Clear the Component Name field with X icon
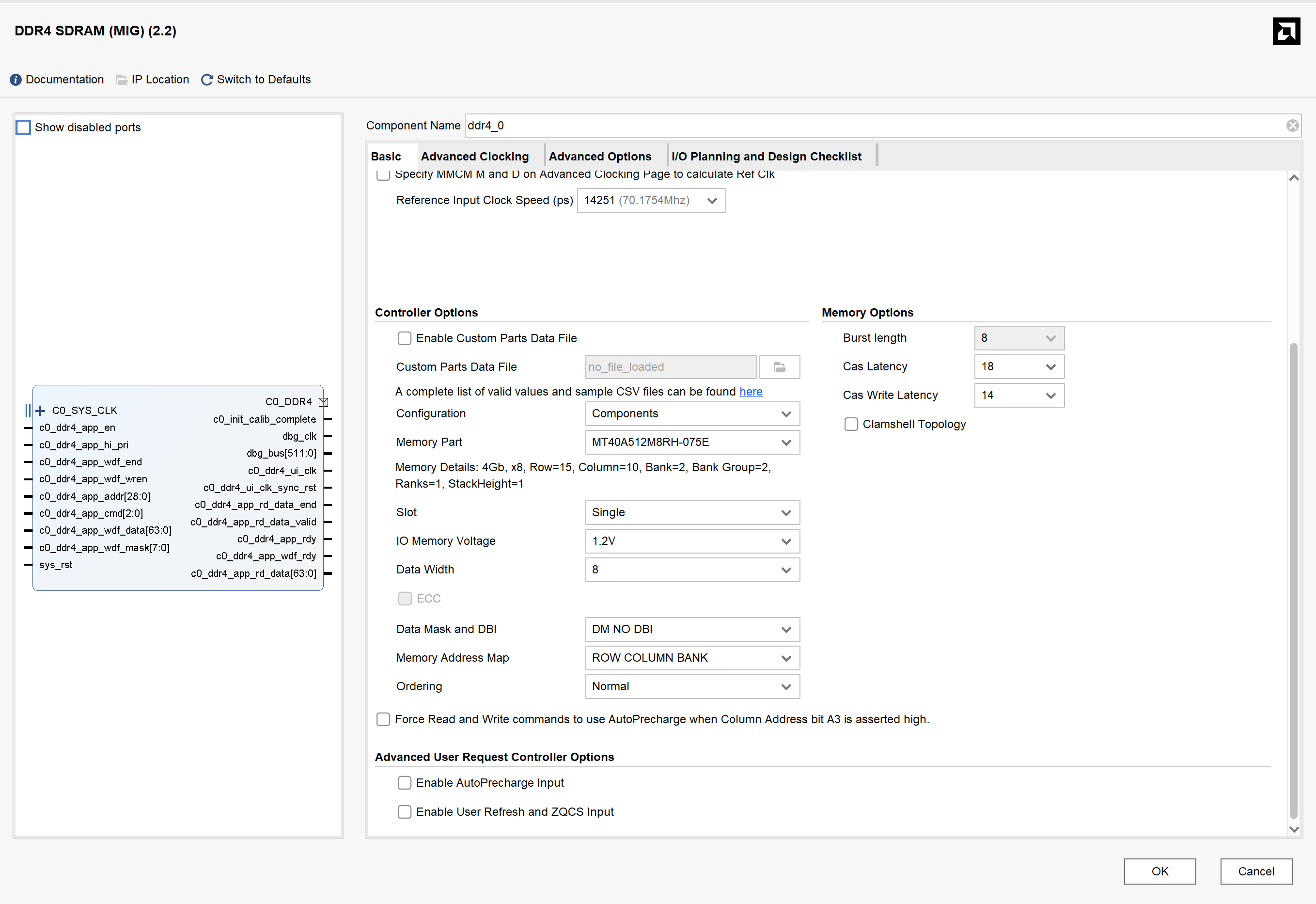 point(1292,126)
